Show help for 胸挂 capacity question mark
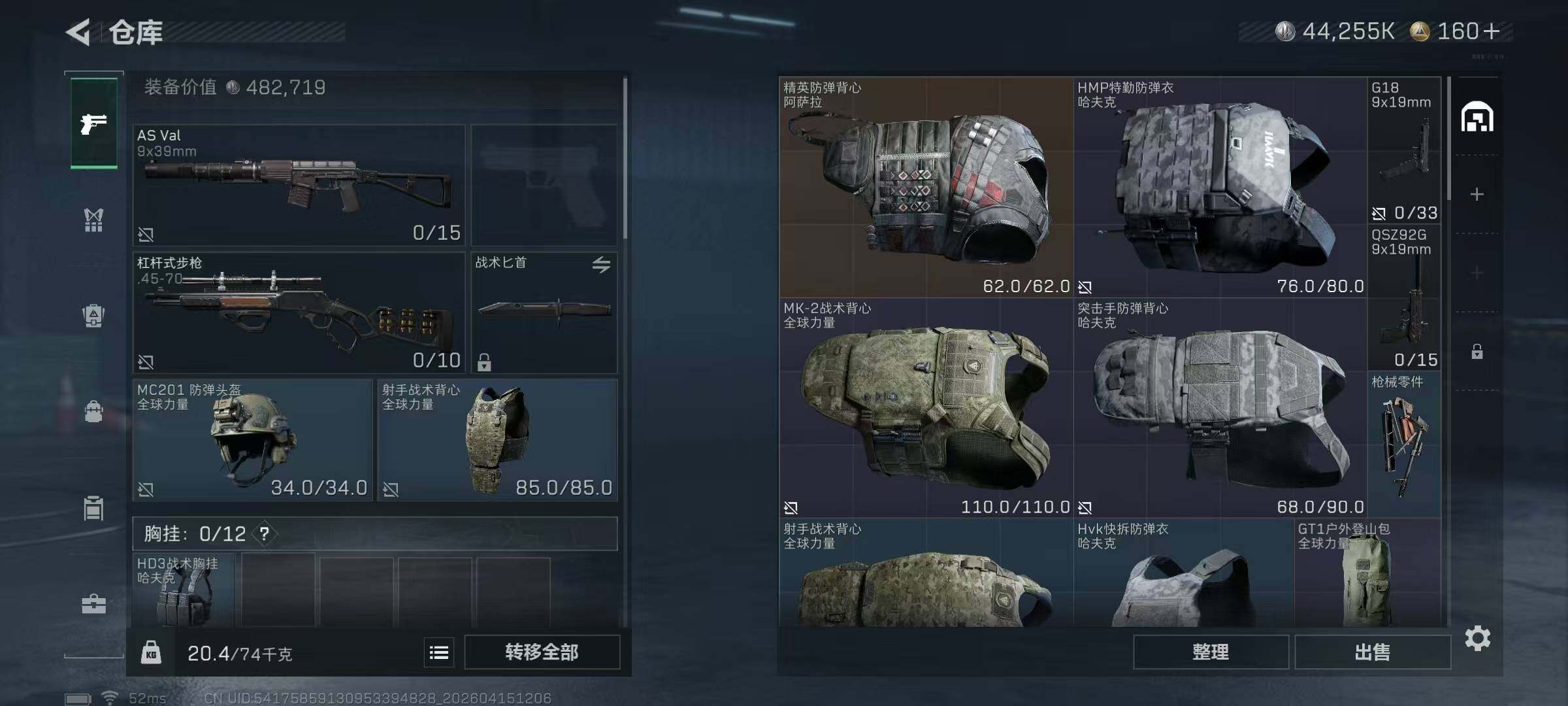The image size is (1568, 706). coord(264,534)
